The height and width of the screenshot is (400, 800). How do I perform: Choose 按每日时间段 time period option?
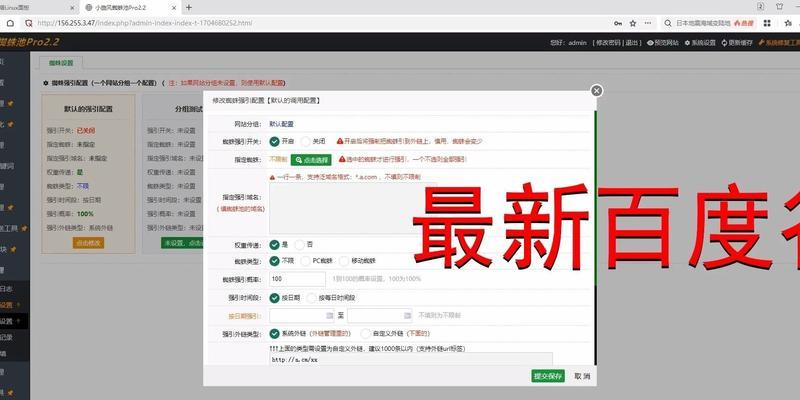[x=312, y=298]
